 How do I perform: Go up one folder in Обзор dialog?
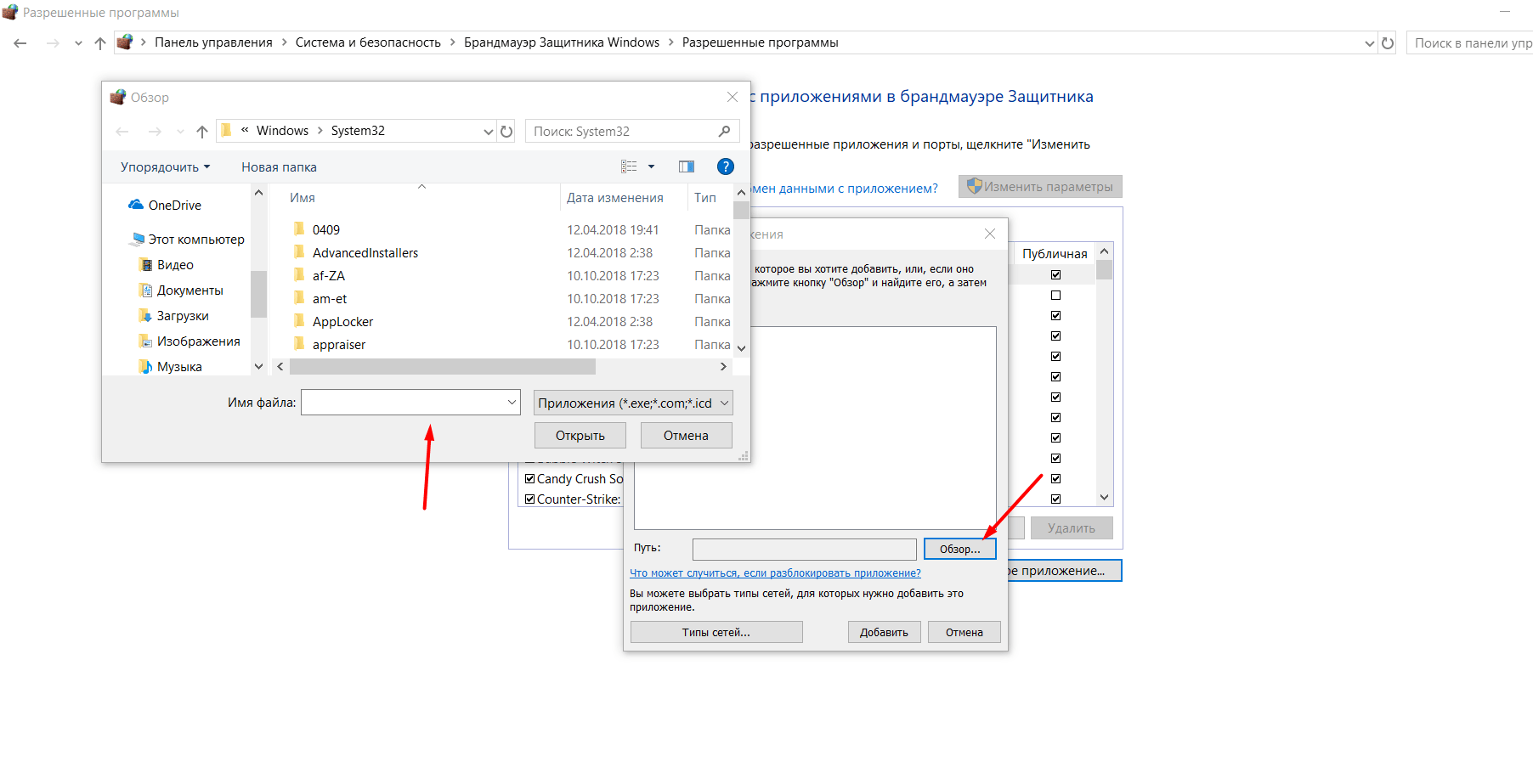[202, 131]
